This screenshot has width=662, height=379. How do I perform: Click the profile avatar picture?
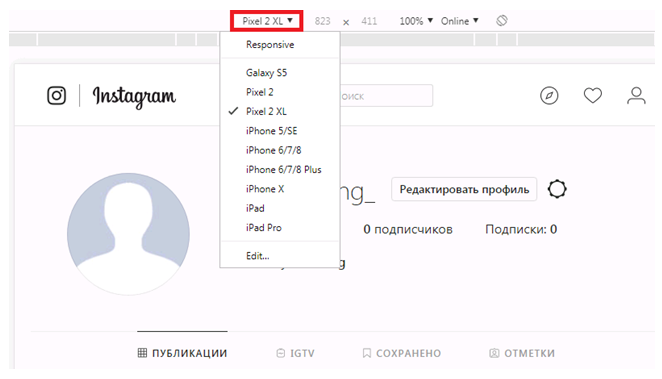[x=128, y=234]
